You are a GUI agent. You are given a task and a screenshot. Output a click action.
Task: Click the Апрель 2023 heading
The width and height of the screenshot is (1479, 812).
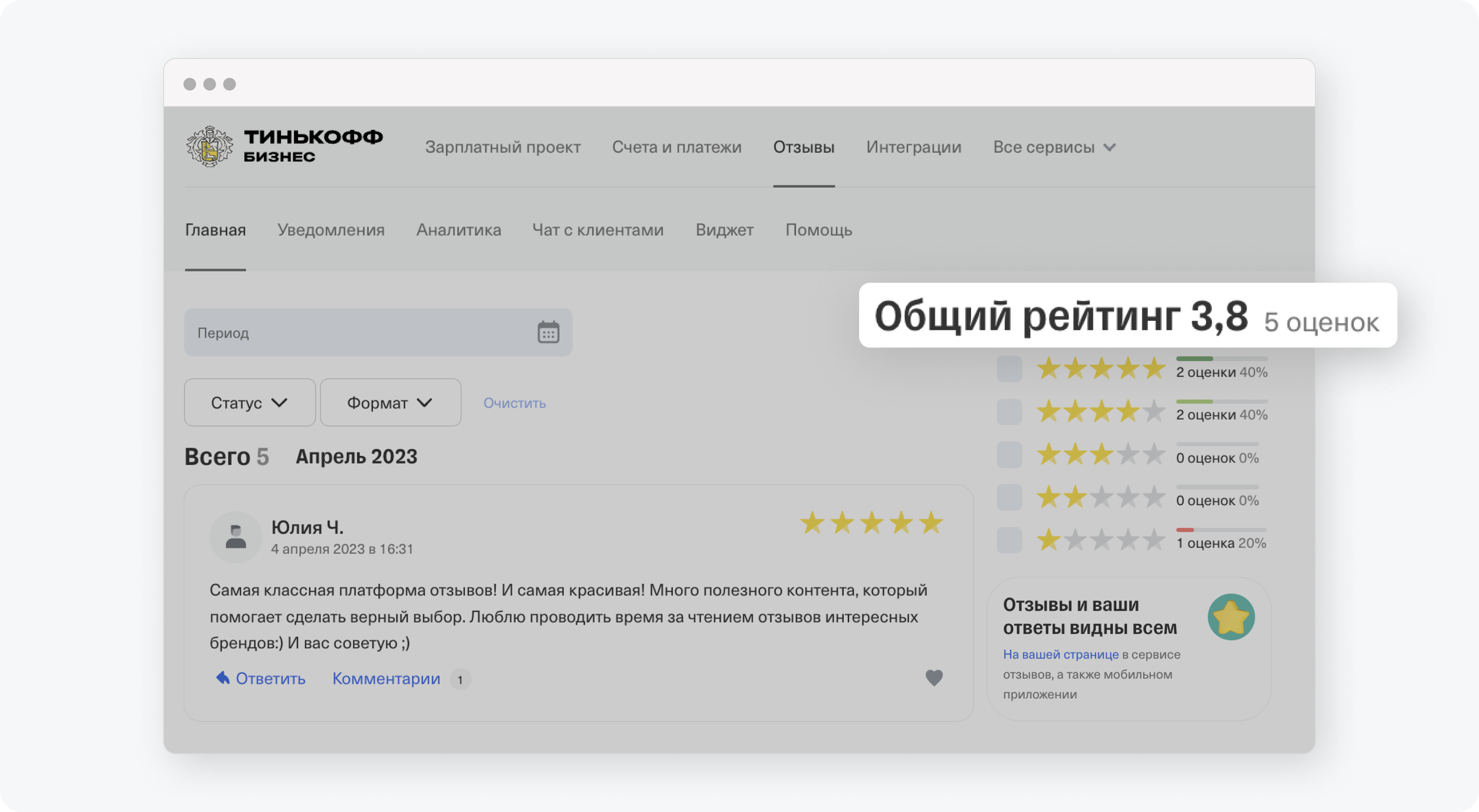[x=356, y=457]
